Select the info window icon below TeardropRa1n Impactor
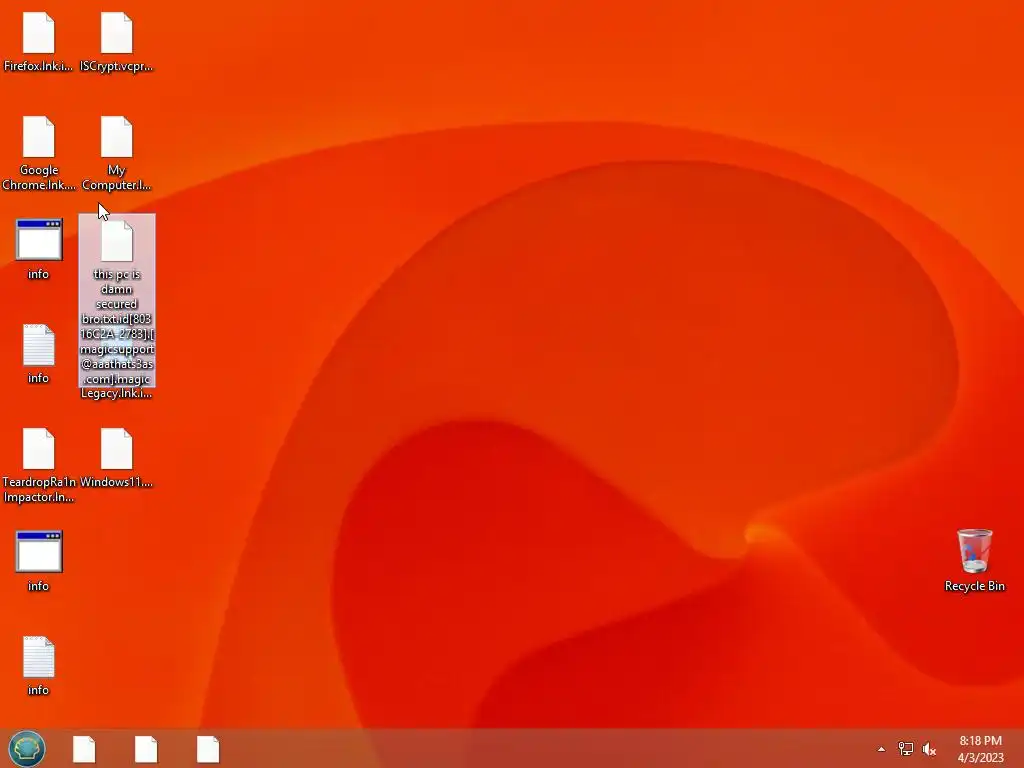This screenshot has width=1024, height=768. pos(39,552)
